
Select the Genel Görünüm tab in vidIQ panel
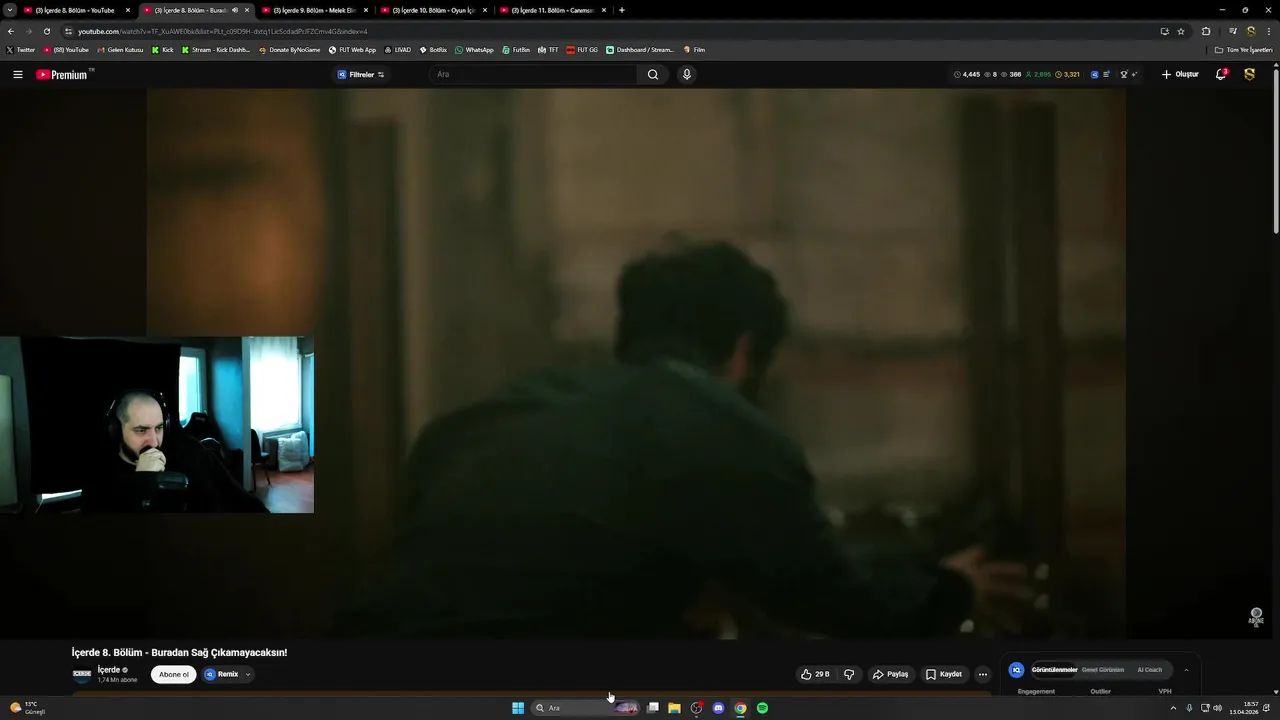coord(1103,670)
